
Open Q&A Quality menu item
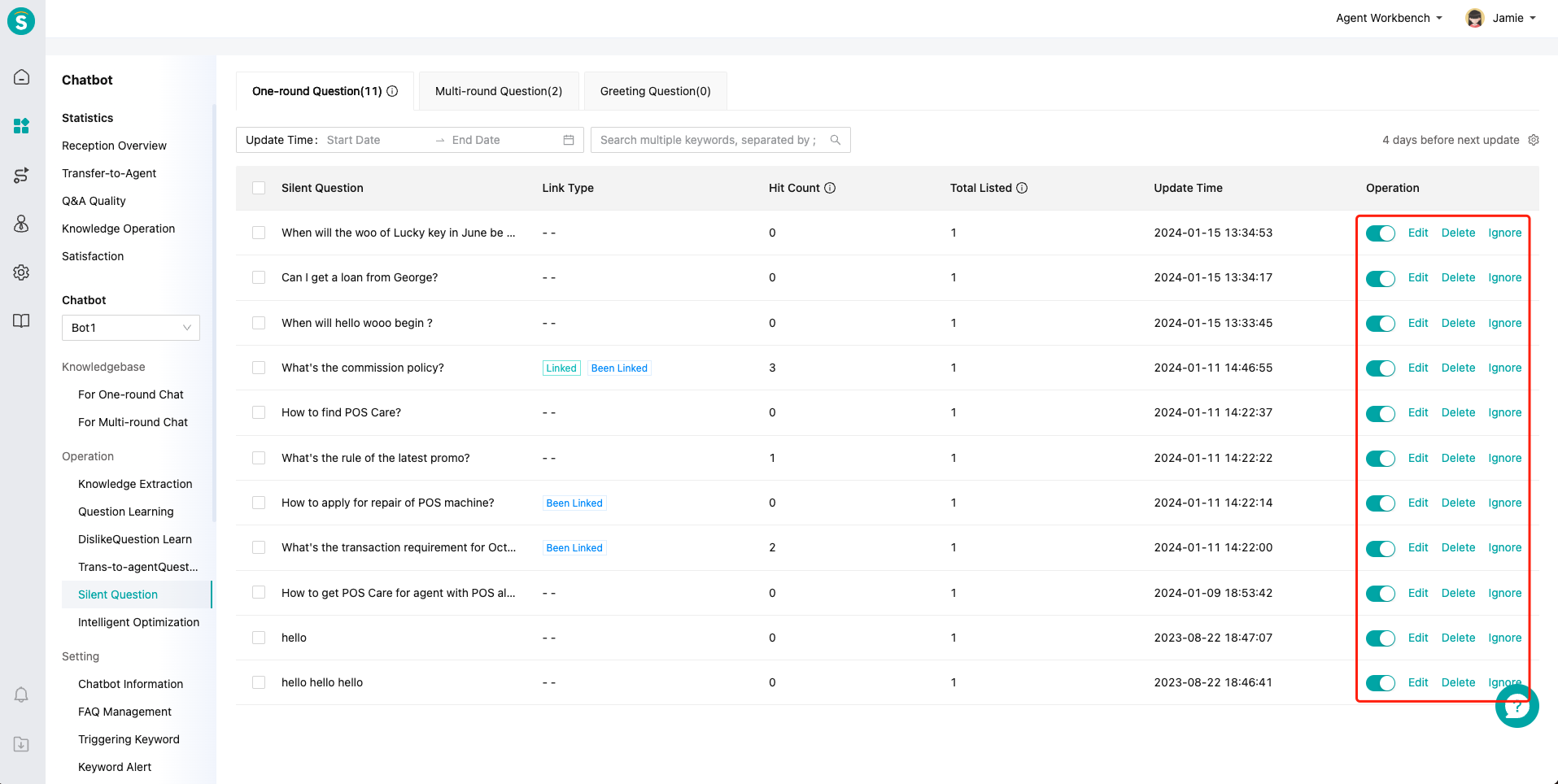point(94,201)
